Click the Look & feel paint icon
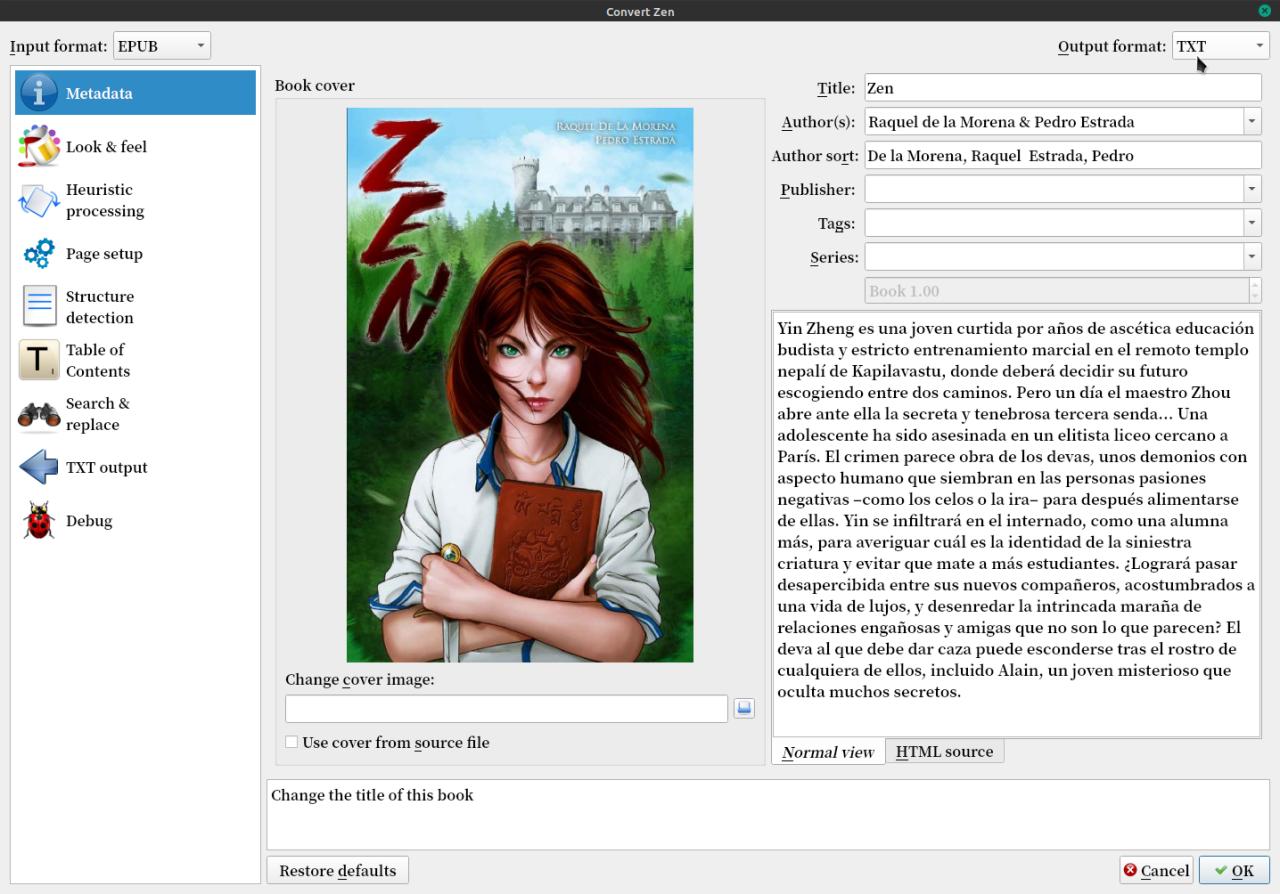Image resolution: width=1280 pixels, height=894 pixels. point(39,146)
